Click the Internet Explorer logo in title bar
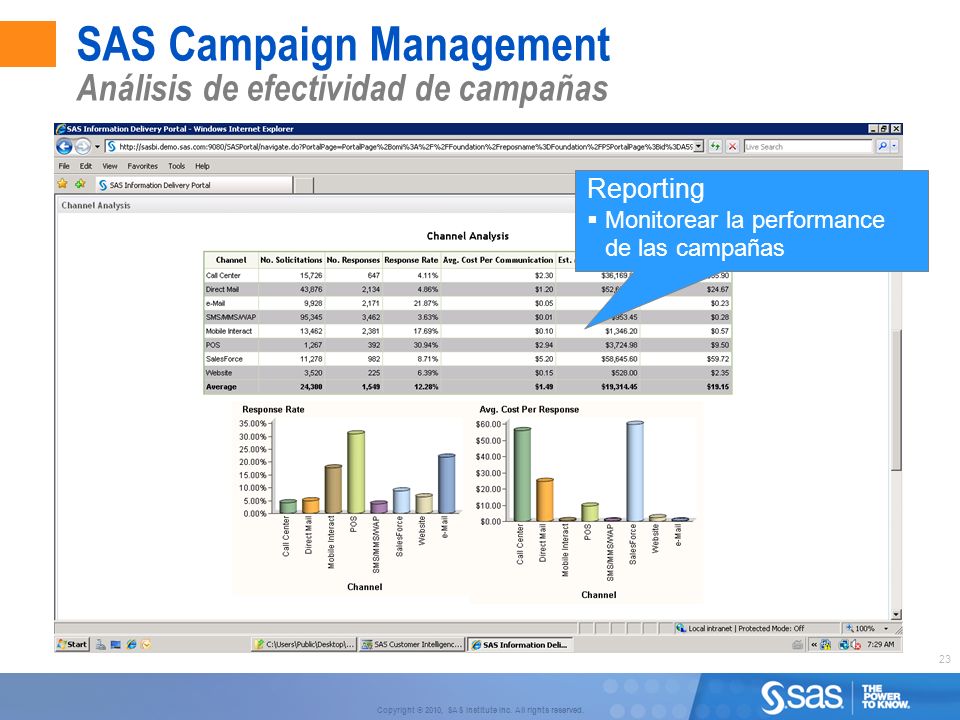960x720 pixels. 61,129
